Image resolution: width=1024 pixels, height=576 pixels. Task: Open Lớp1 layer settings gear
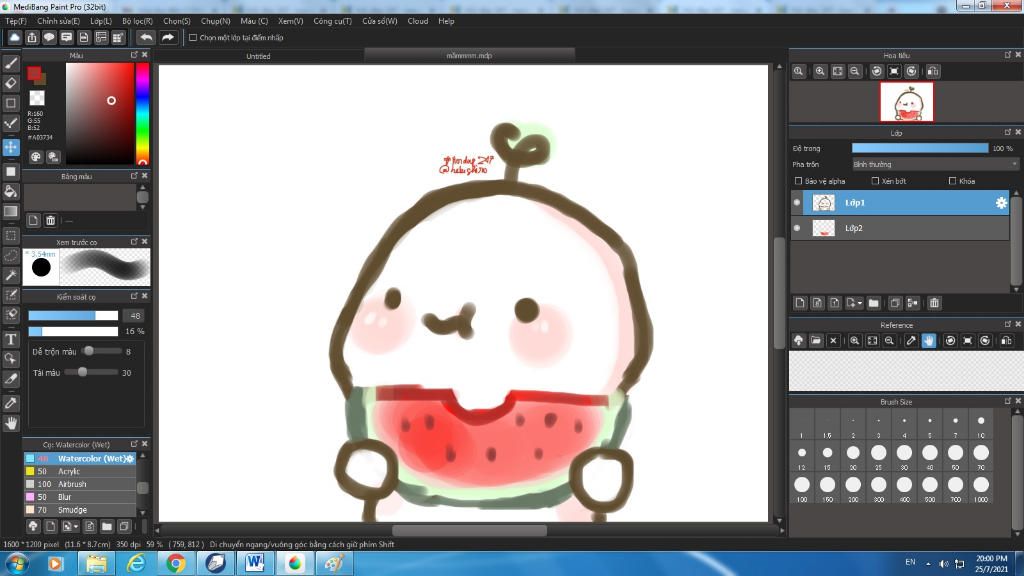[1001, 203]
